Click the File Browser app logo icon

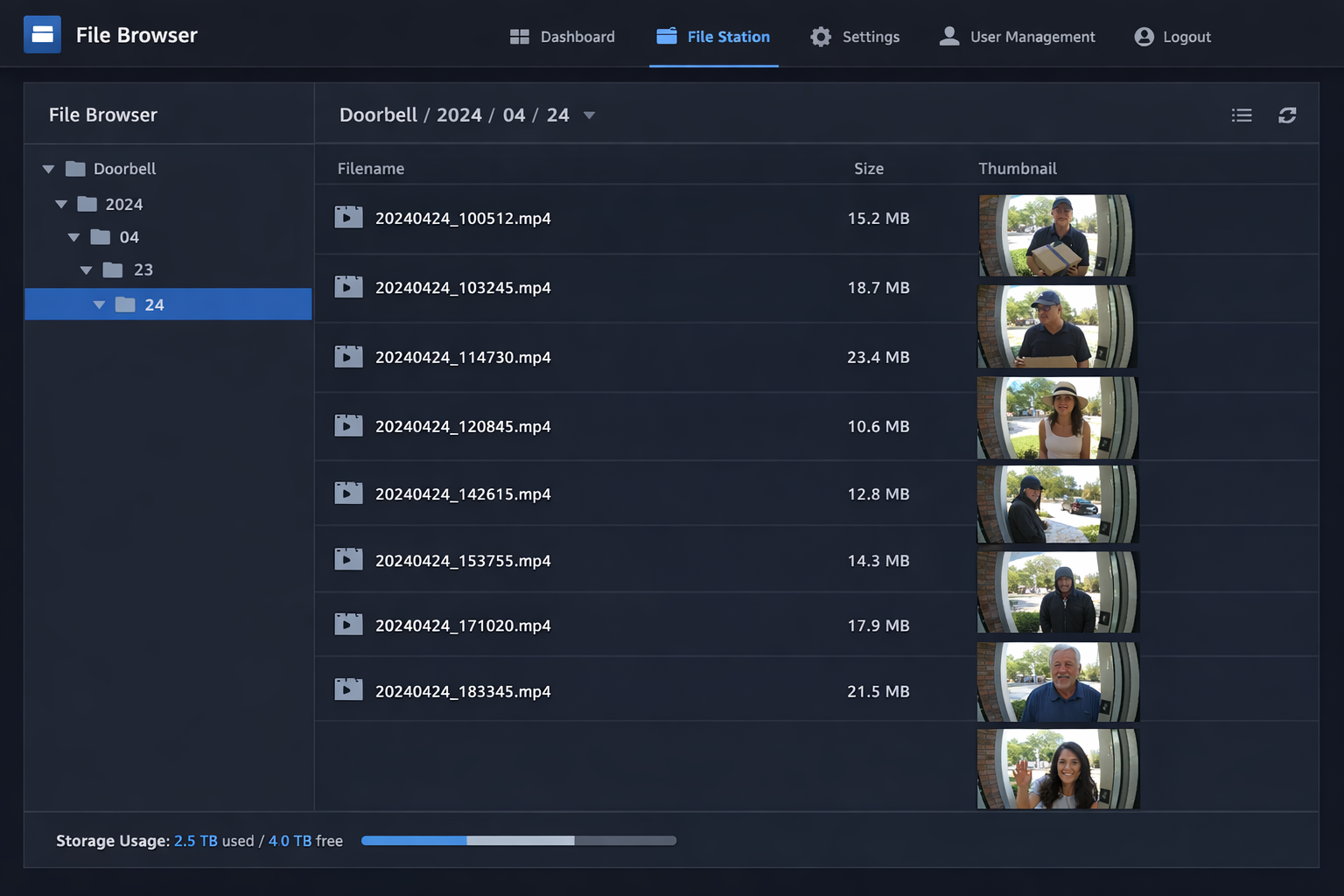42,34
